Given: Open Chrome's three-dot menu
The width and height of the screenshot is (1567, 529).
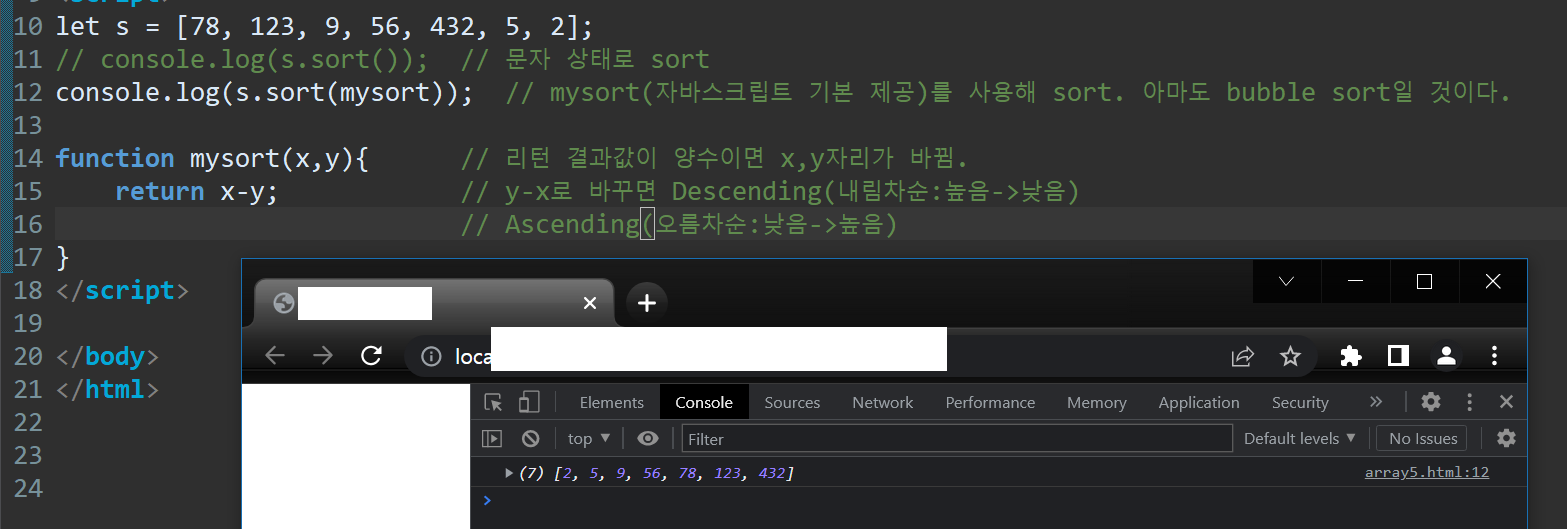Looking at the screenshot, I should (x=1494, y=356).
